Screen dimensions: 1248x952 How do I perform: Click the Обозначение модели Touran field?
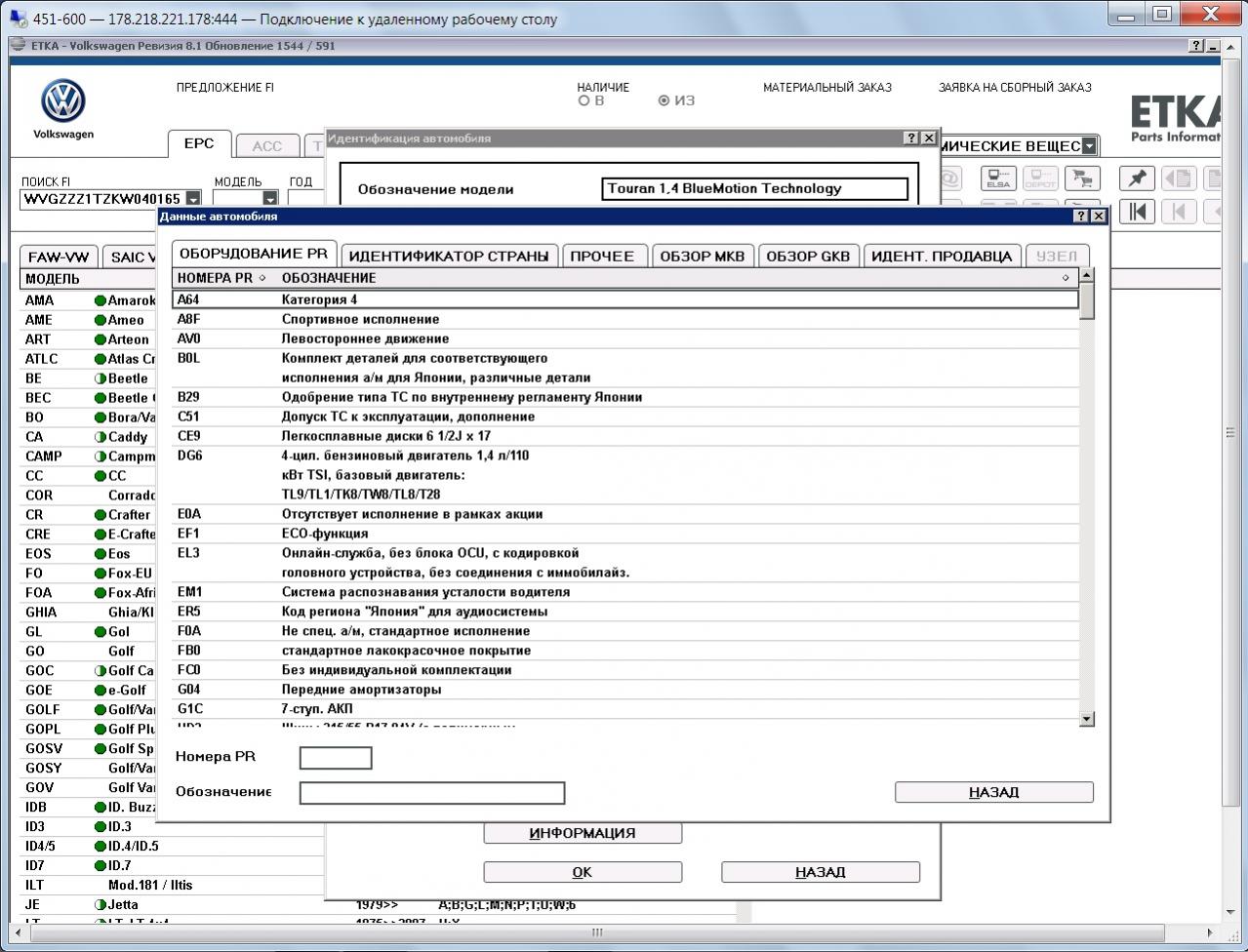755,189
